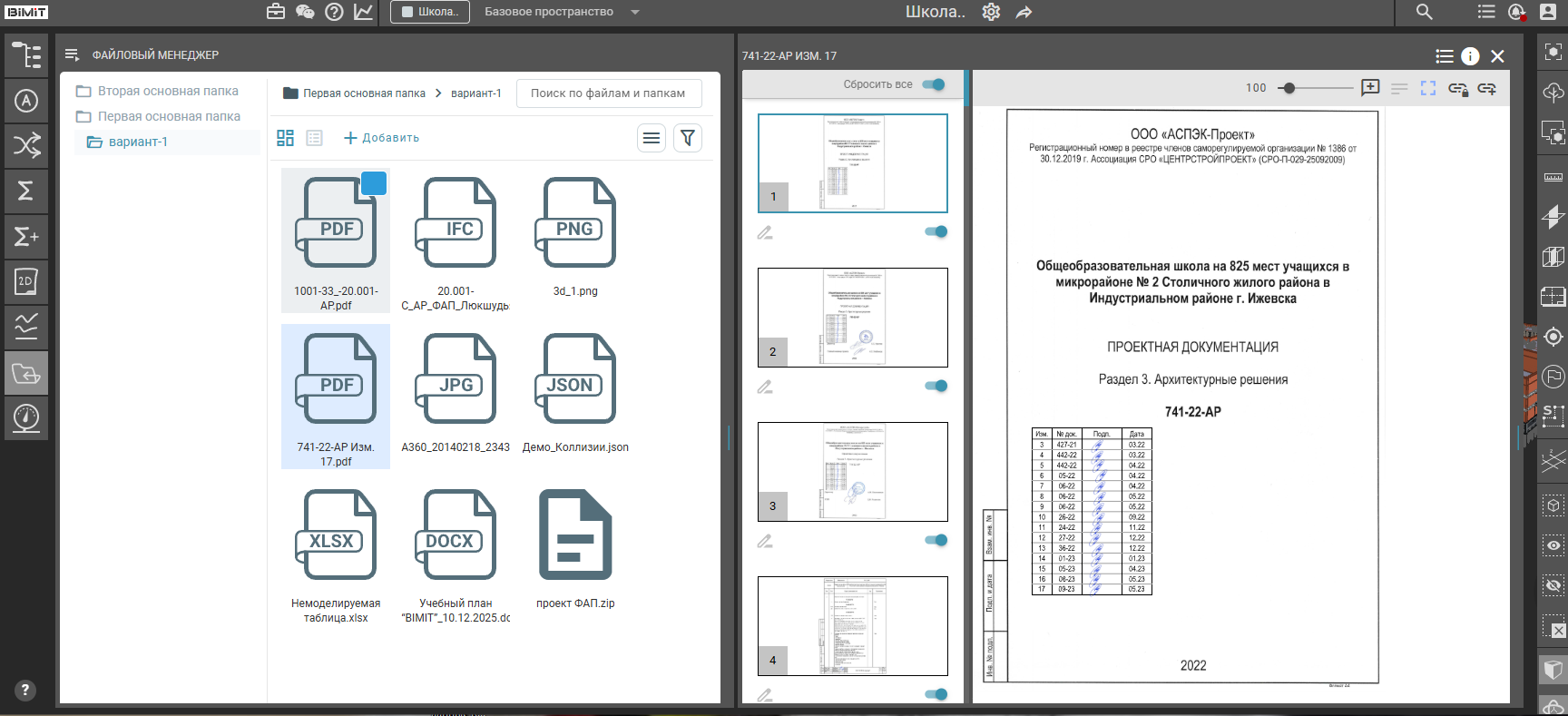Click the Школа.. project button
1568x716 pixels.
coord(430,12)
